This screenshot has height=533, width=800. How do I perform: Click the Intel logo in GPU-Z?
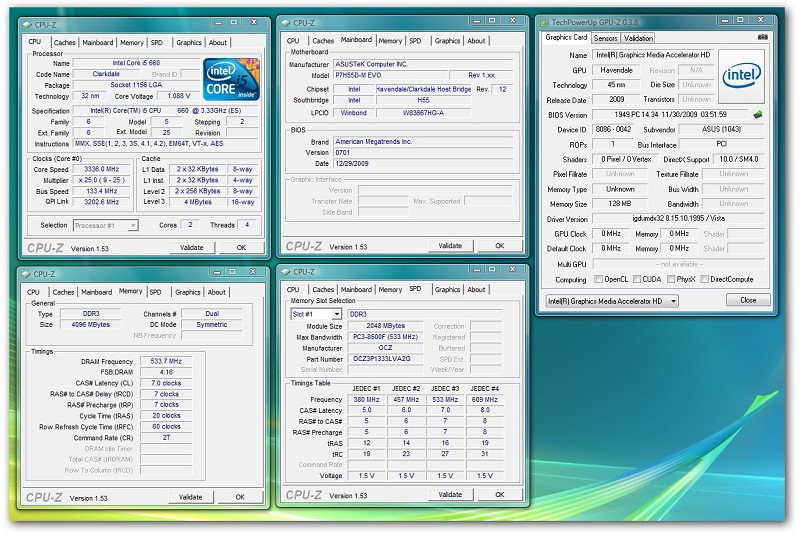coord(741,76)
